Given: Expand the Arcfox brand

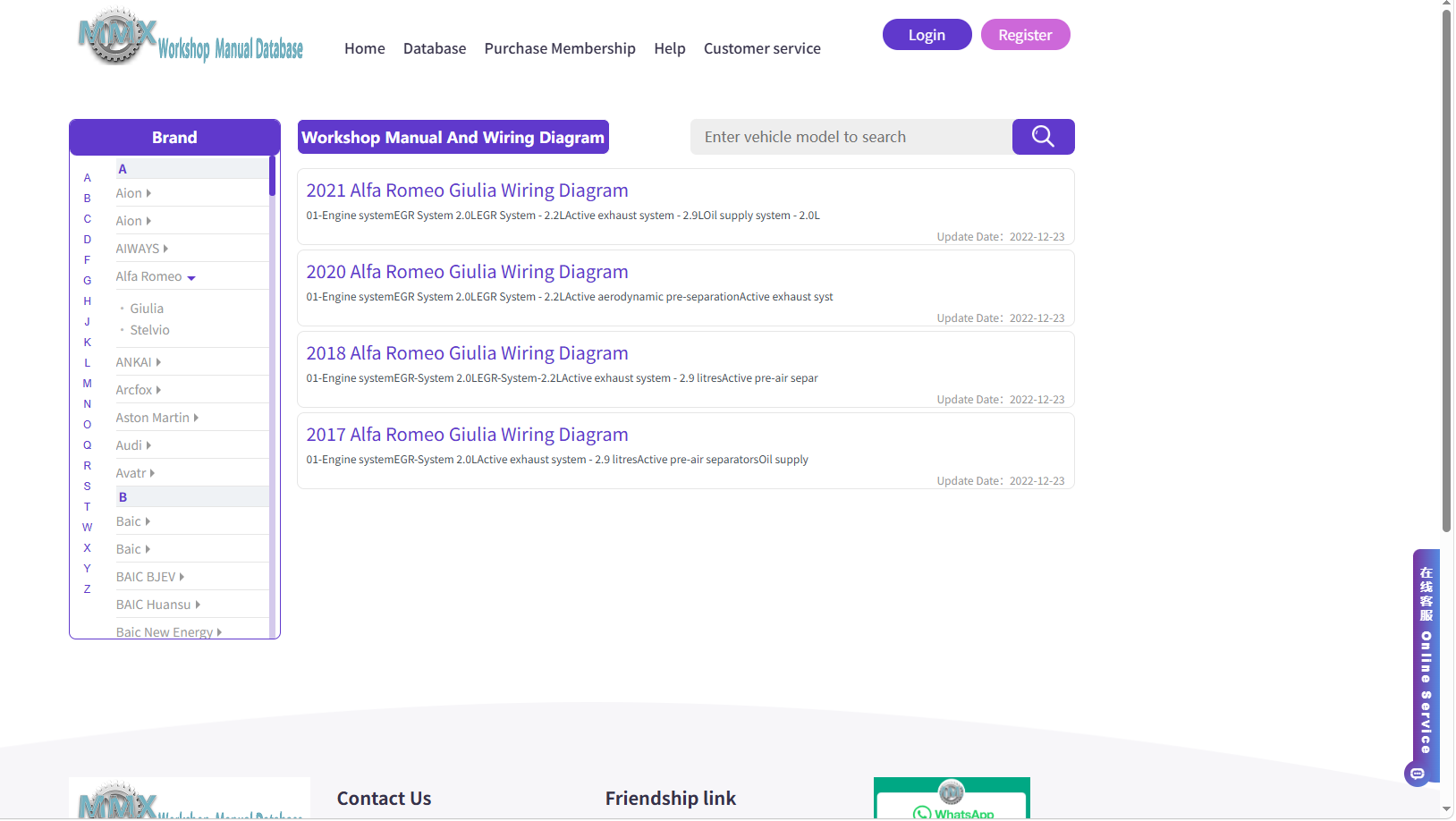Looking at the screenshot, I should [138, 390].
